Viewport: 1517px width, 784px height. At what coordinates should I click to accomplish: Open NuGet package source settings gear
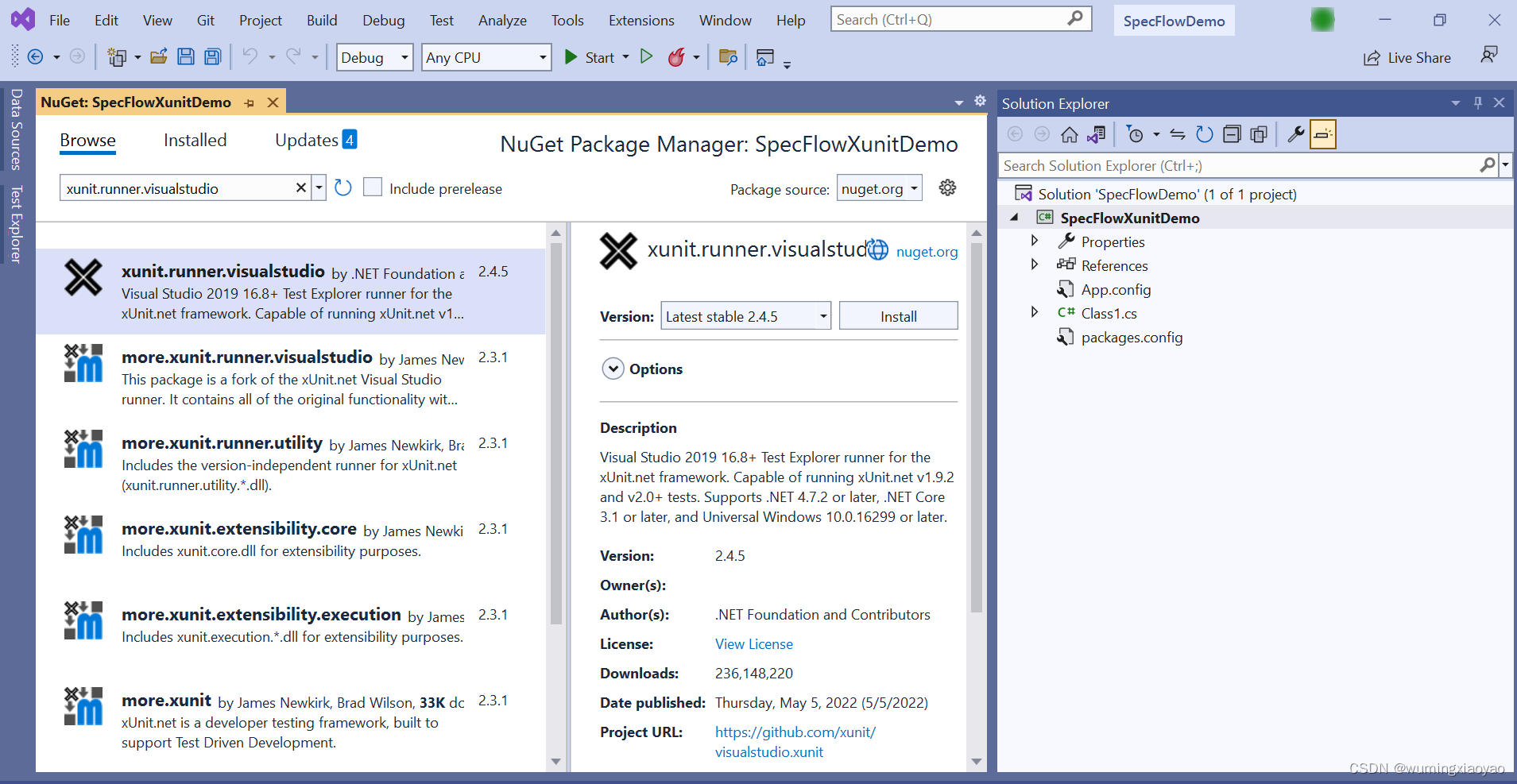[947, 188]
